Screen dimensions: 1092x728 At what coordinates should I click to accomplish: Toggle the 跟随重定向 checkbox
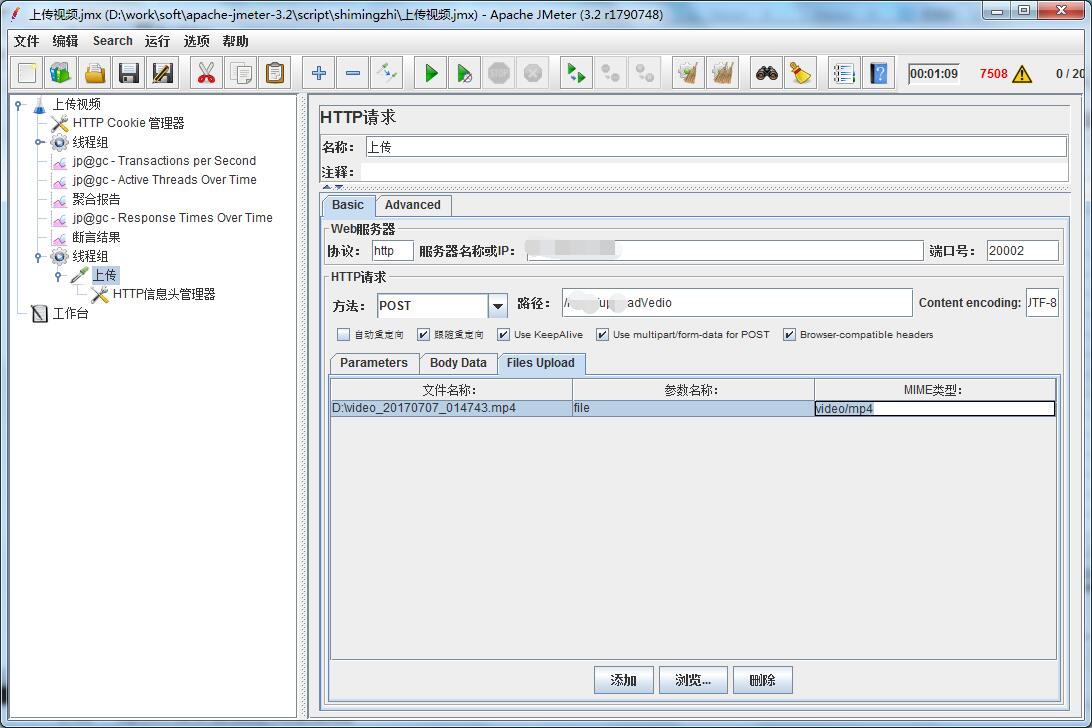tap(423, 334)
